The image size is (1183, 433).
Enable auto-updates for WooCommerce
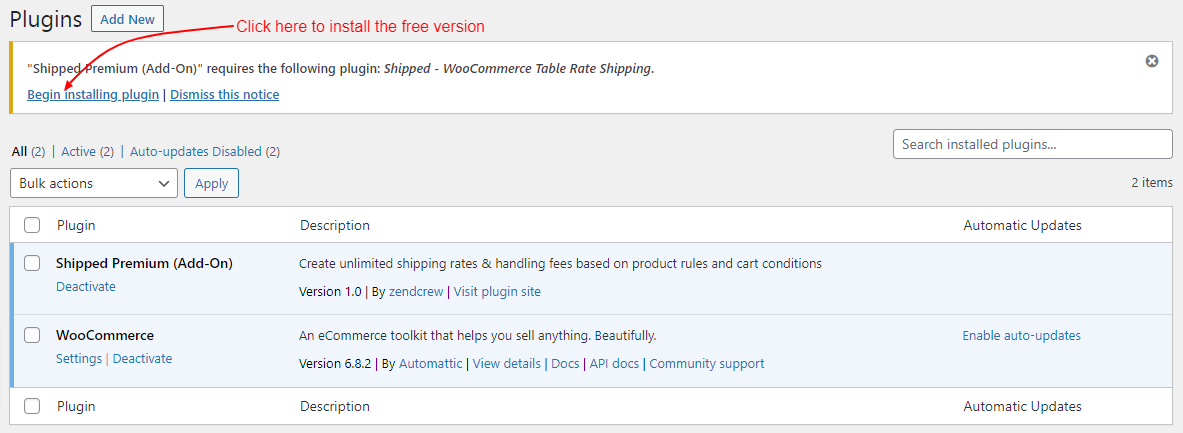click(x=1021, y=336)
